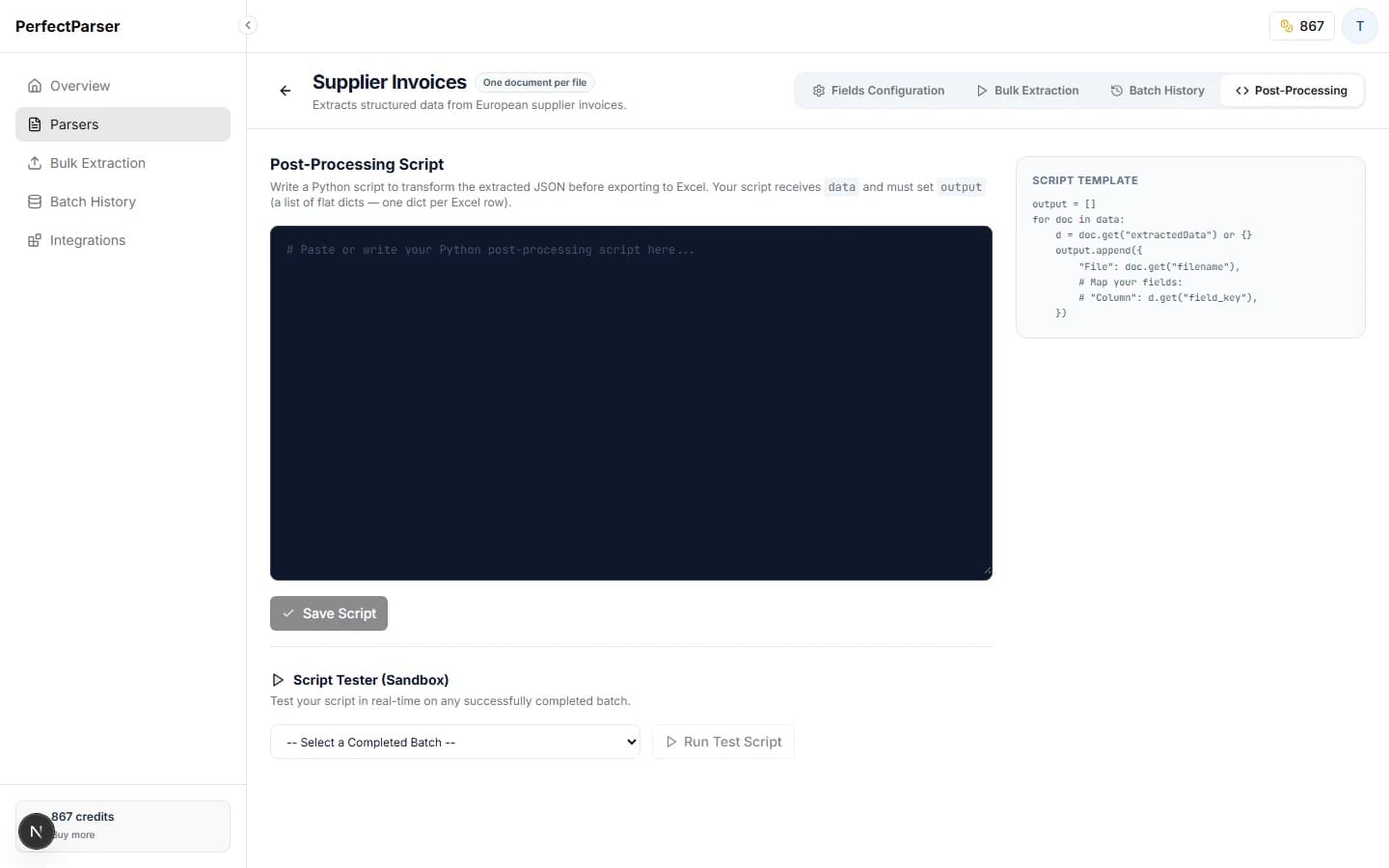This screenshot has height=868, width=1389.
Task: Click the Supplier Invoices title
Action: 390,82
